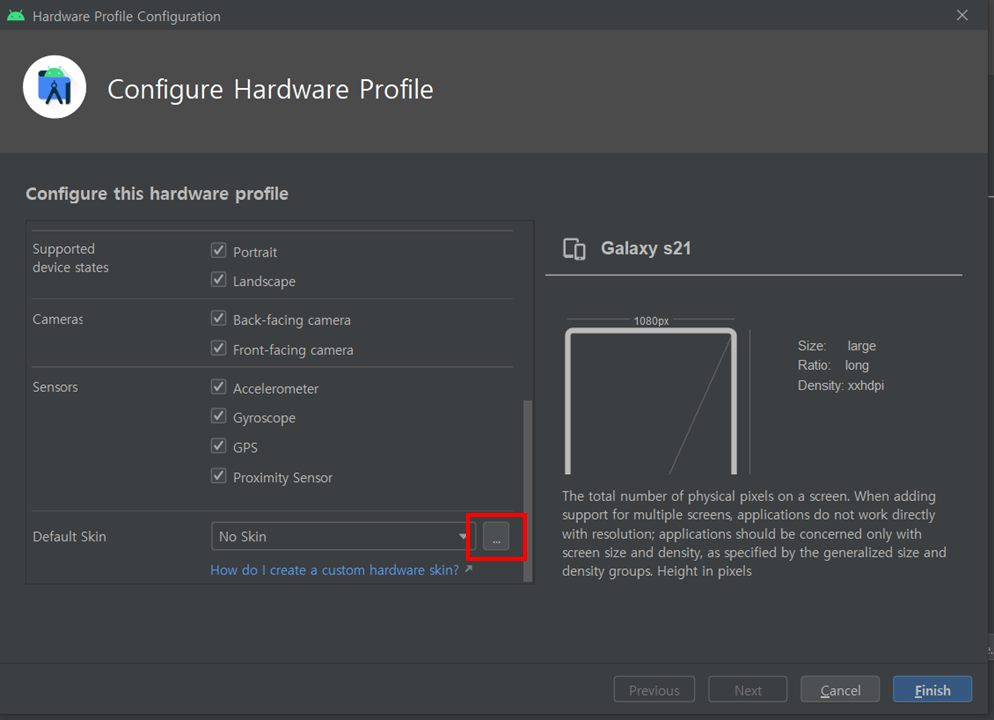Open 'How do I create a custom hardware skin?' link
Screen dimensions: 994x720
(x=334, y=570)
